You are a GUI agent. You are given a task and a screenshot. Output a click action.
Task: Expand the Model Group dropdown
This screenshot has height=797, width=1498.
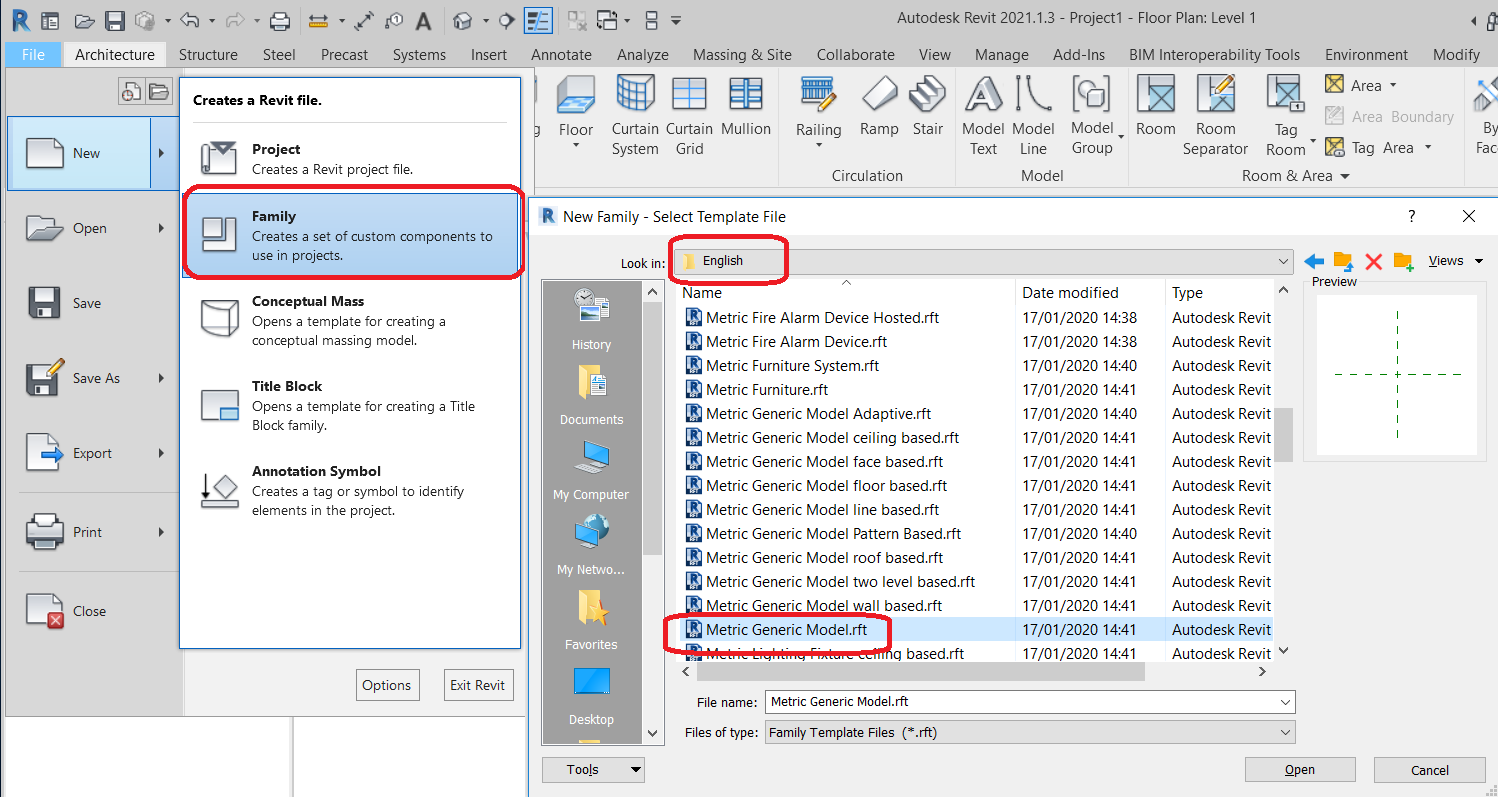click(x=1122, y=137)
